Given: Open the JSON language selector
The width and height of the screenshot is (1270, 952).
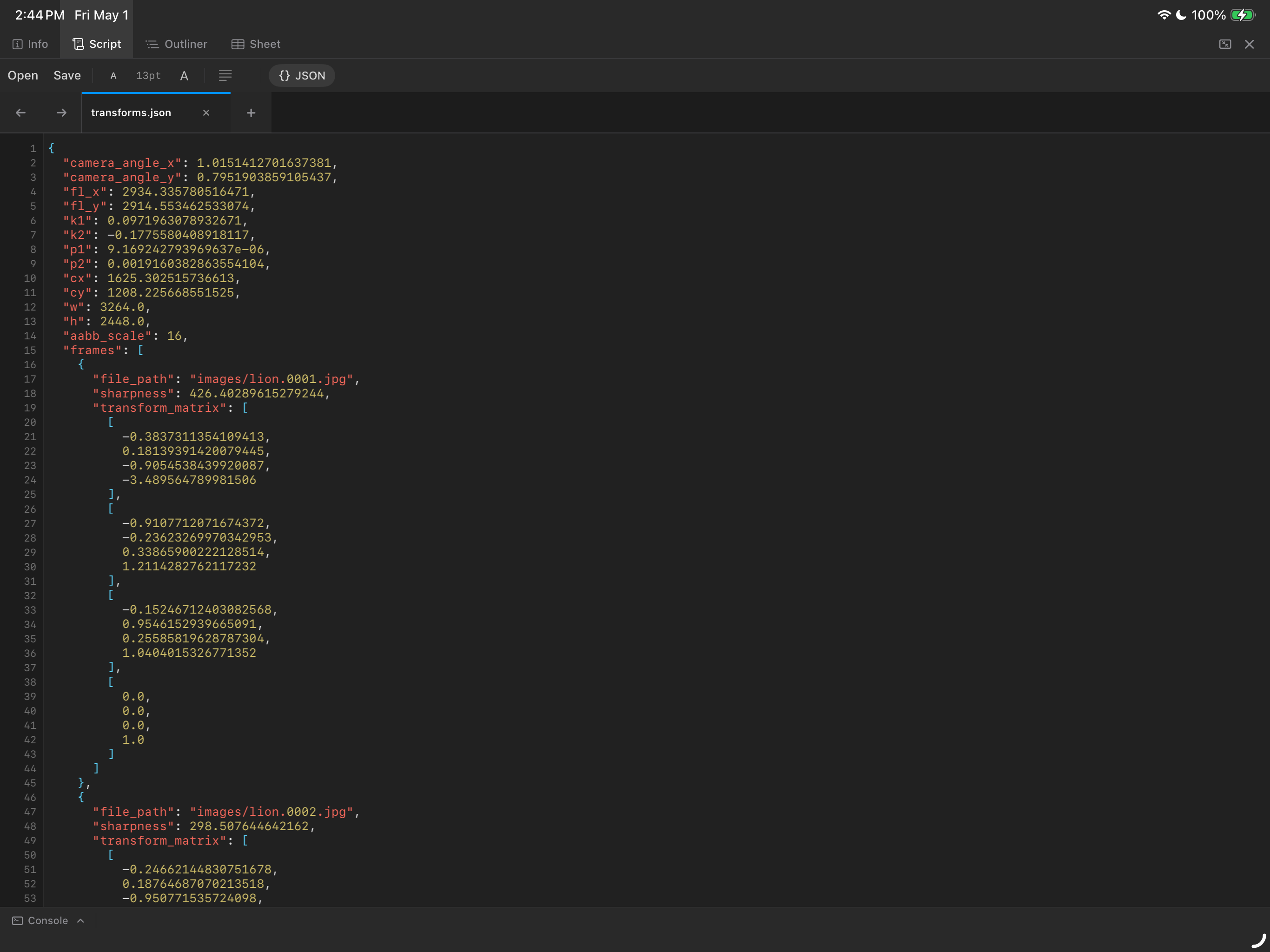Looking at the screenshot, I should click(x=302, y=75).
